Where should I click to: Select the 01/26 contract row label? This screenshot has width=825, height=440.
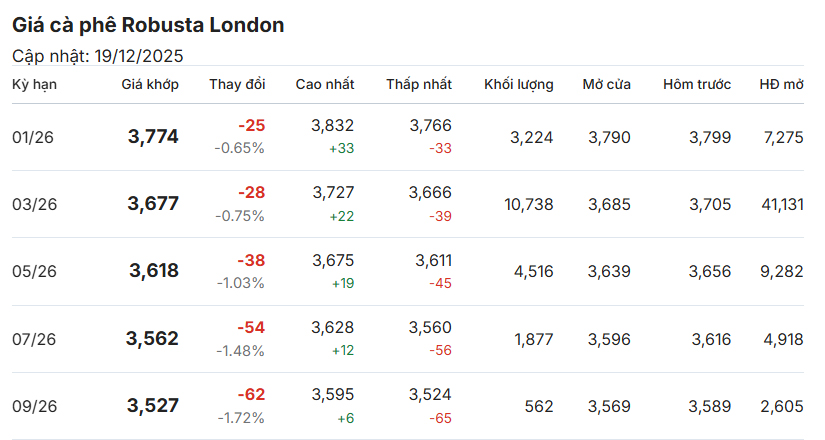click(33, 137)
